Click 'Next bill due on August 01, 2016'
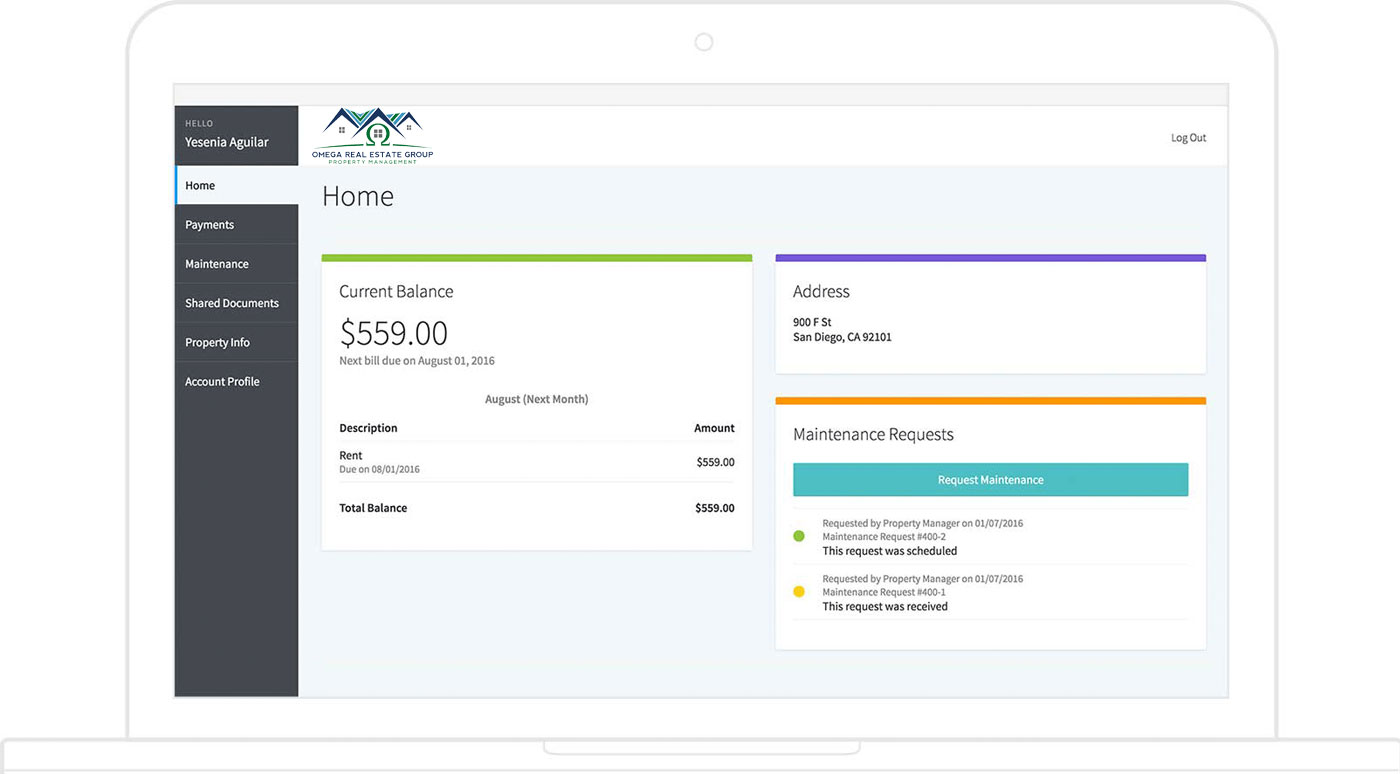 (417, 361)
